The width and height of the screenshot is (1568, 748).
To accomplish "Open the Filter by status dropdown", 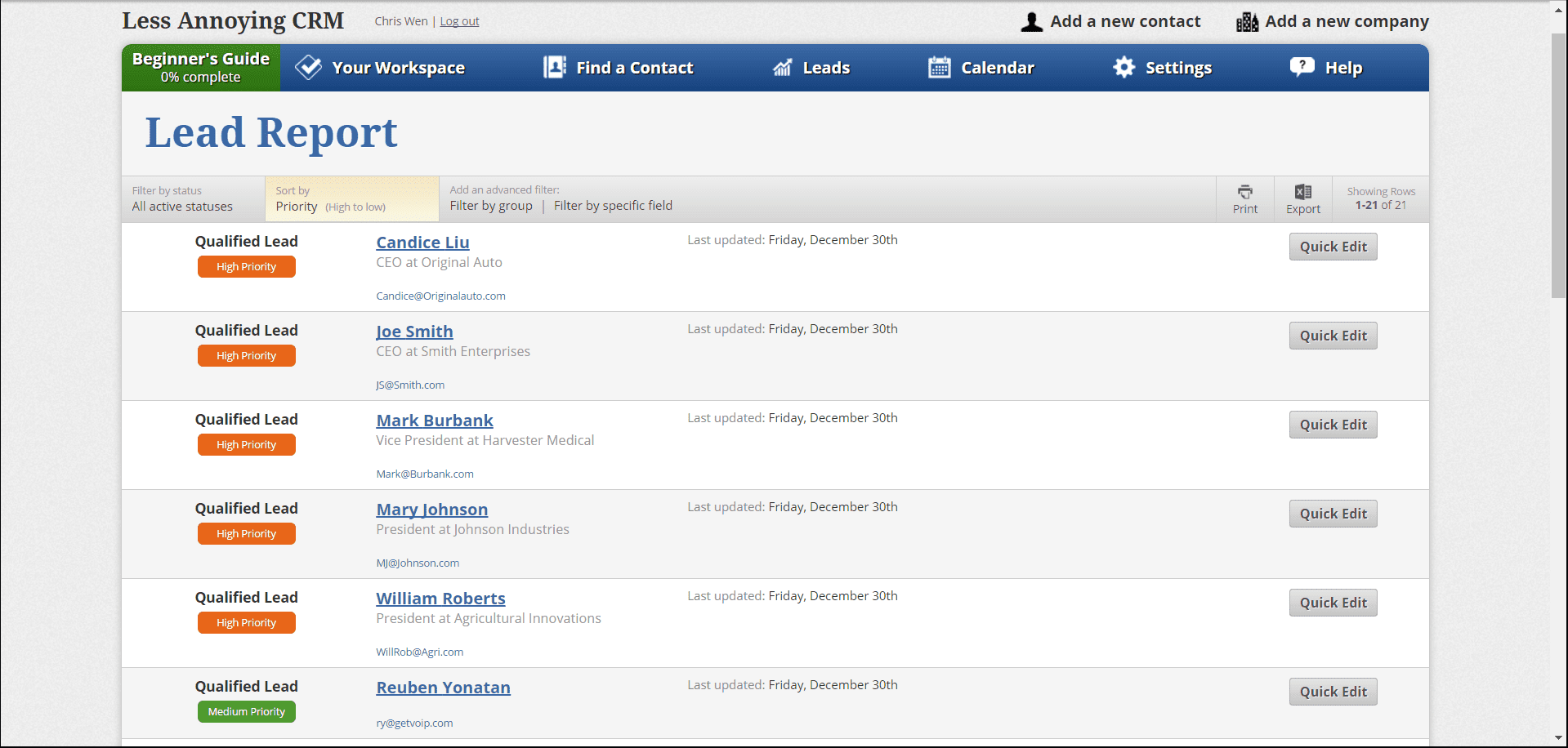I will (193, 199).
